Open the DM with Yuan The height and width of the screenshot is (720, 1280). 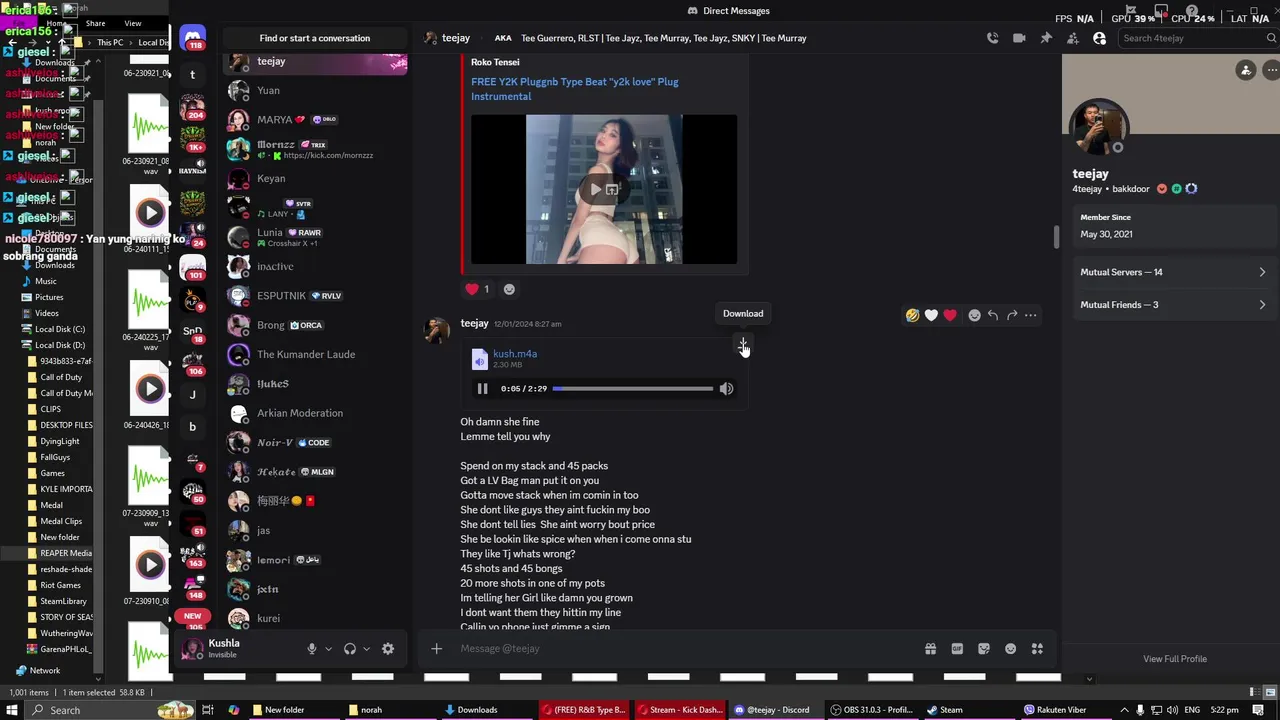(x=315, y=91)
